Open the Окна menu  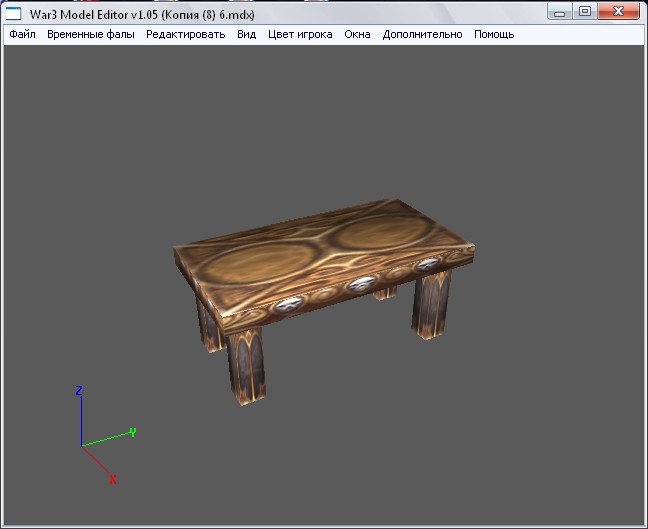tap(357, 34)
